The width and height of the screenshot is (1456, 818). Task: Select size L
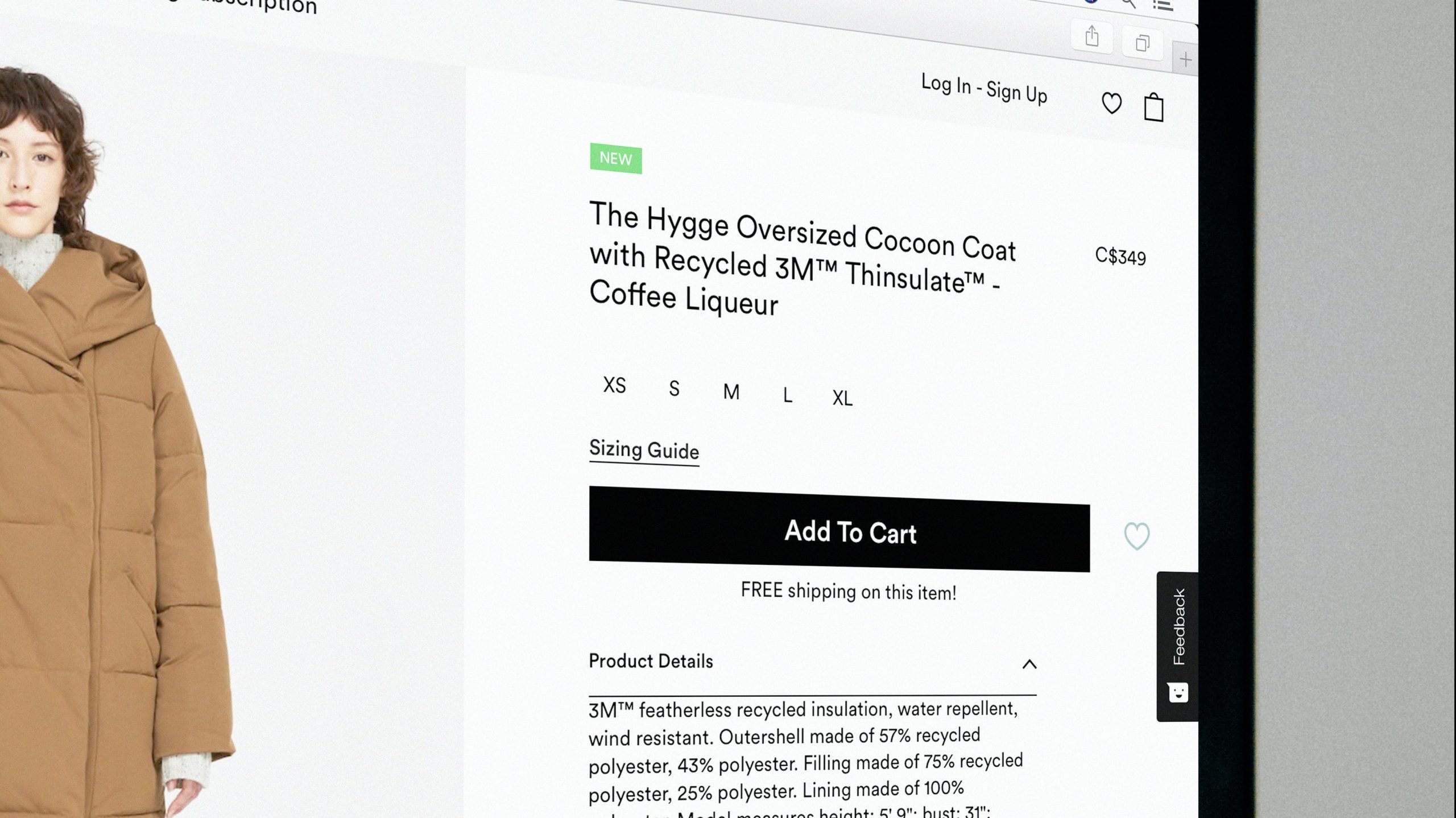pos(787,395)
